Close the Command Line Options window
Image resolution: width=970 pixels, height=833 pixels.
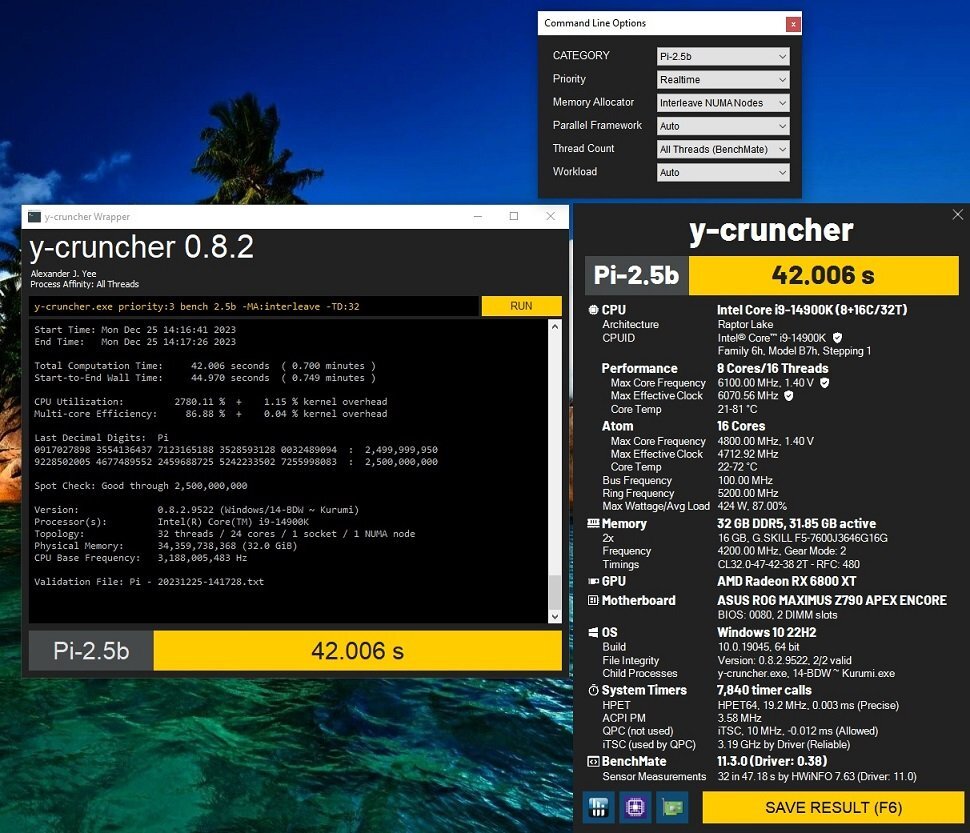(x=792, y=24)
